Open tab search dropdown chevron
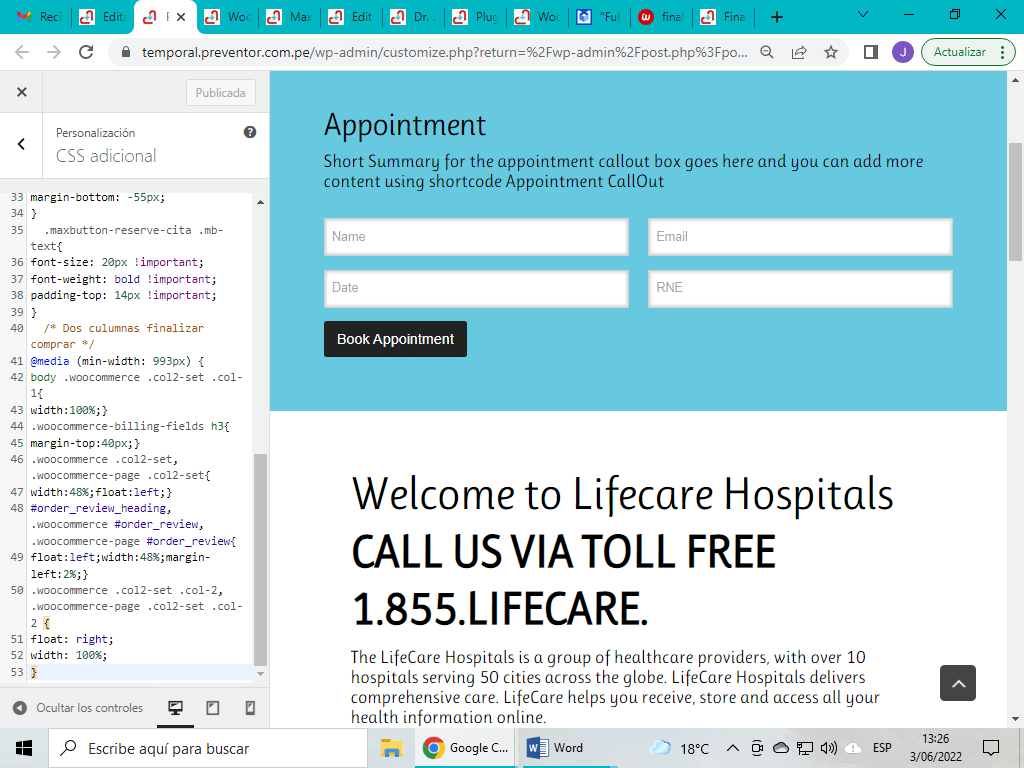The height and width of the screenshot is (768, 1024). pos(863,14)
